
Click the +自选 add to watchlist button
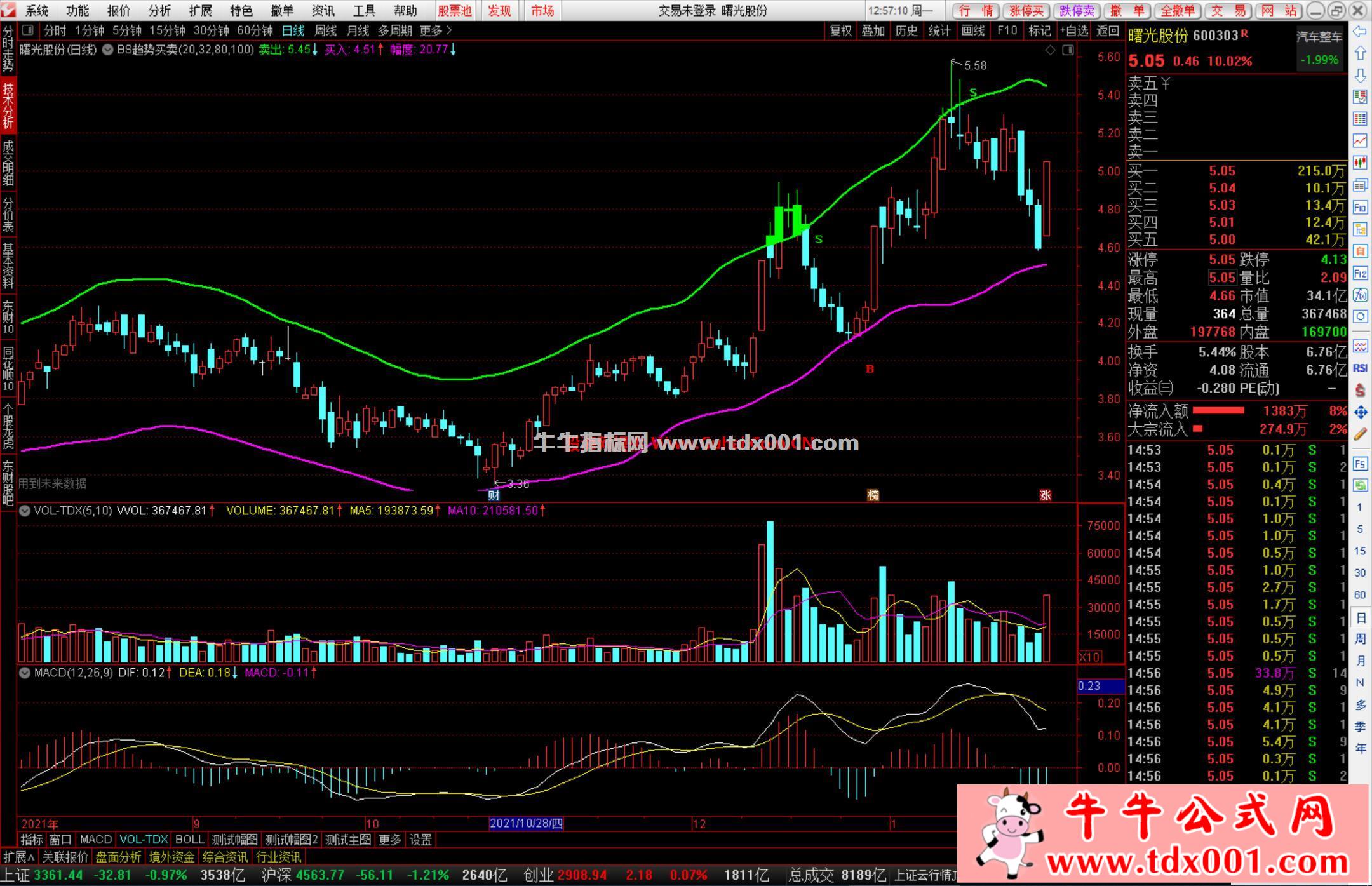coord(1074,30)
